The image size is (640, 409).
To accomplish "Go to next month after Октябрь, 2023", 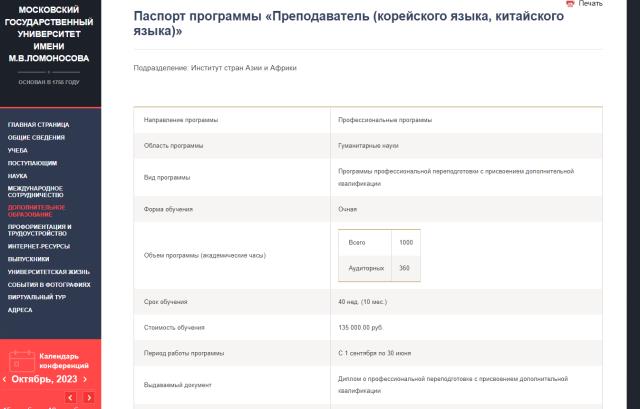I will pyautogui.click(x=85, y=380).
